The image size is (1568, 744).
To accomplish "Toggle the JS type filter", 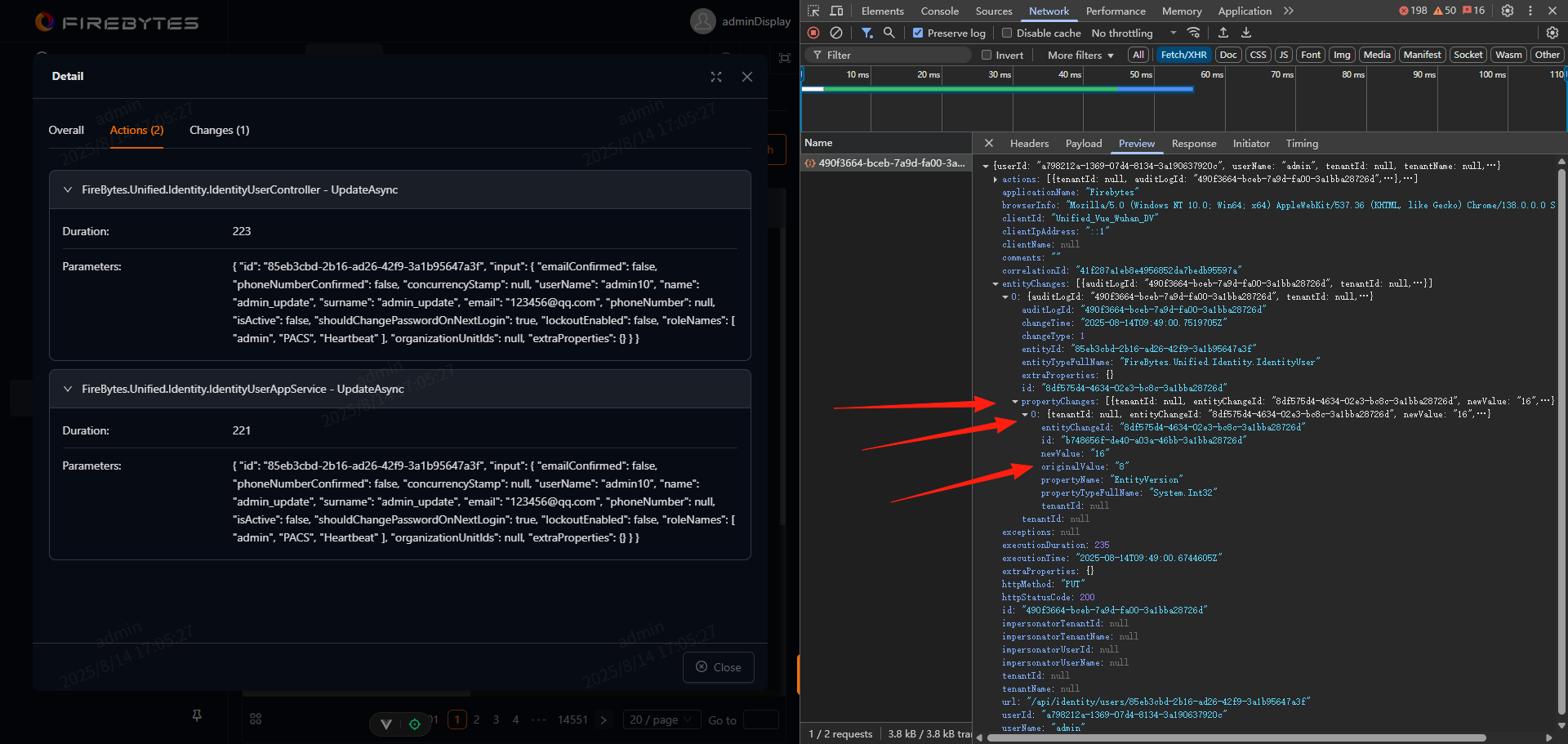I will 1284,55.
